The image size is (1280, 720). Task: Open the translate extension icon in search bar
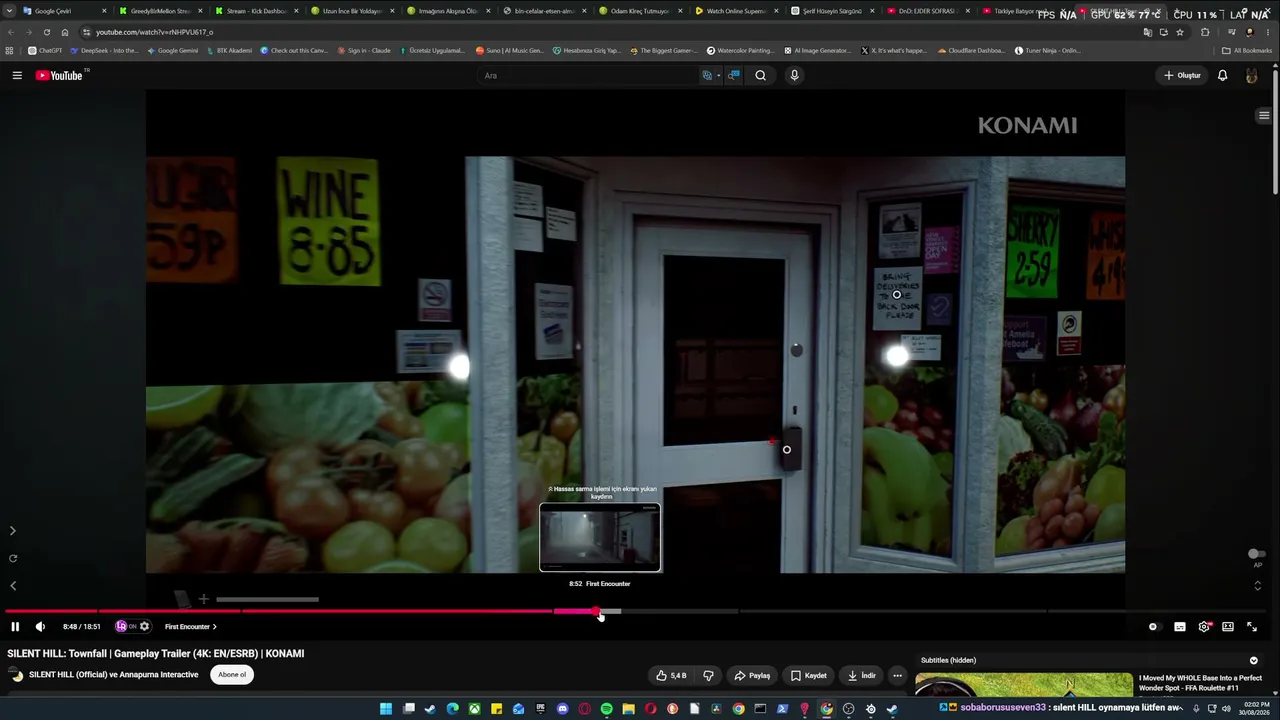pos(707,75)
